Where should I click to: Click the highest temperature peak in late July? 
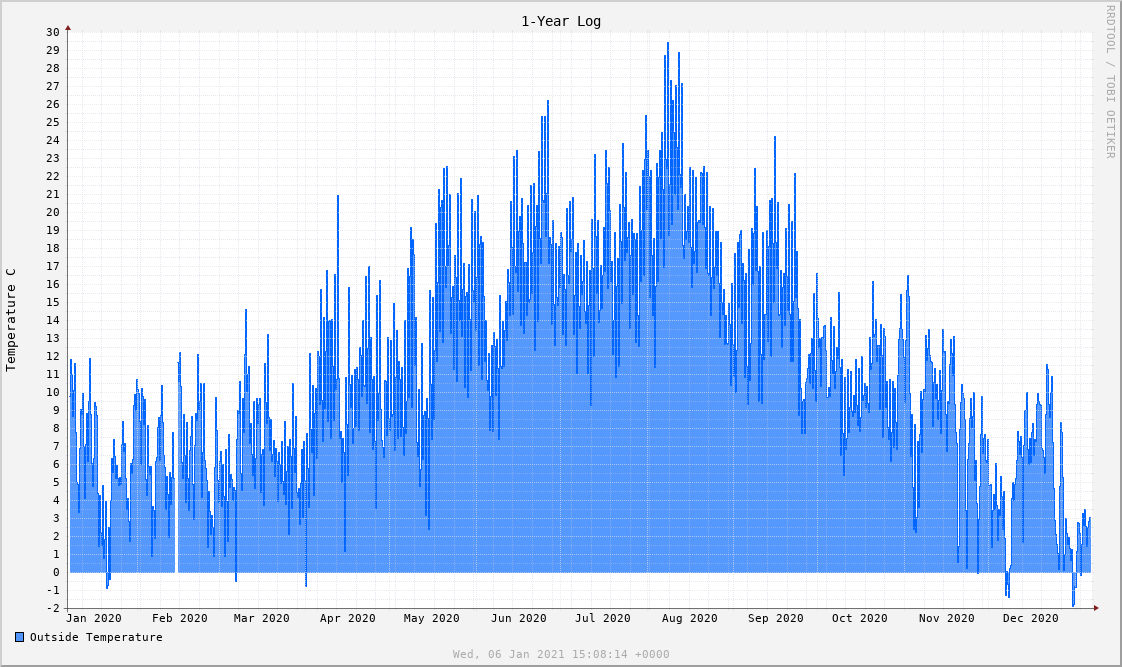tap(668, 45)
